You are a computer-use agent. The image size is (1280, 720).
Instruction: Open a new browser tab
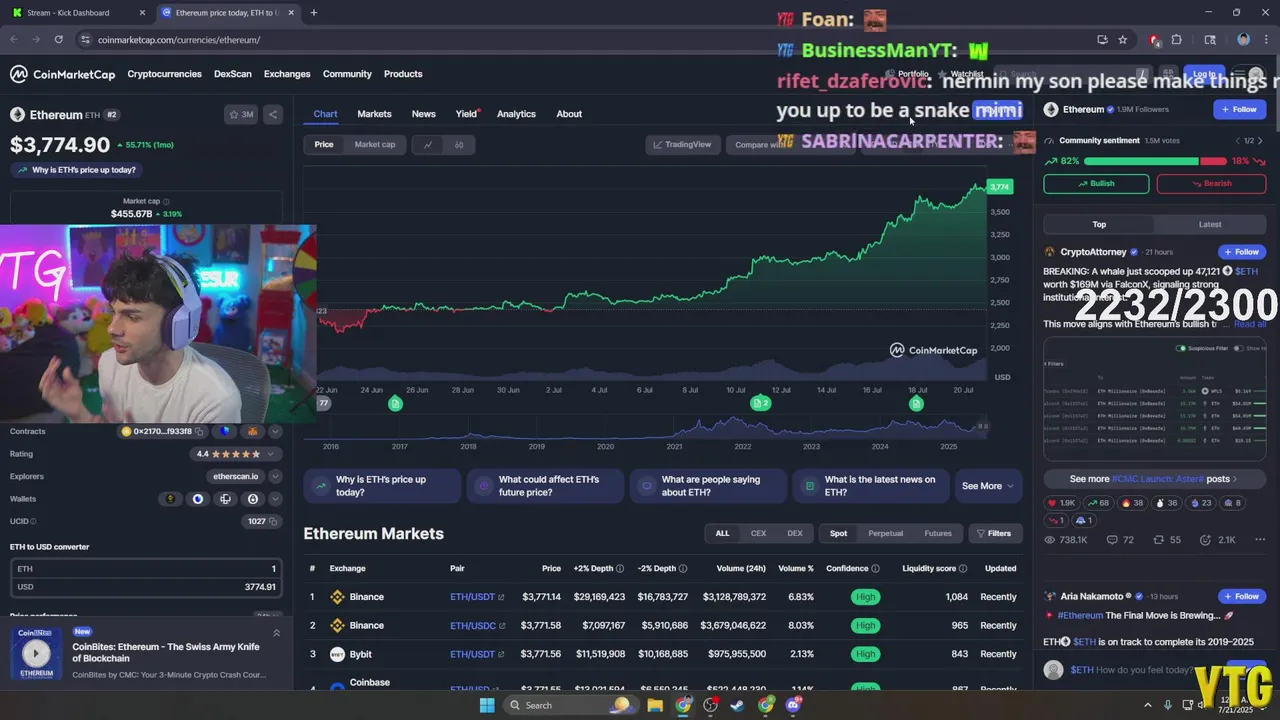tap(314, 13)
